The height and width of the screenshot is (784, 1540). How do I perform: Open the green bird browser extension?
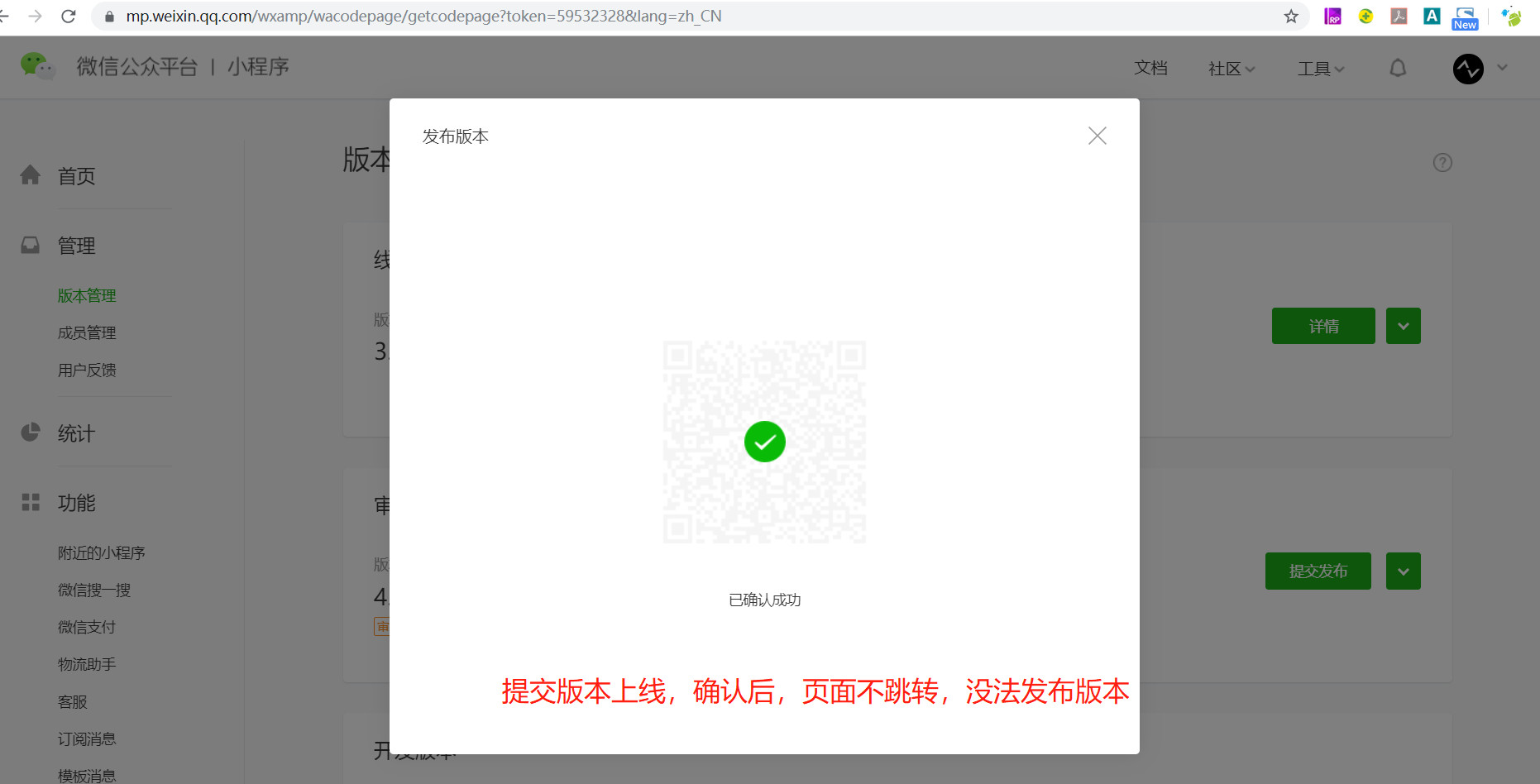[x=1512, y=17]
